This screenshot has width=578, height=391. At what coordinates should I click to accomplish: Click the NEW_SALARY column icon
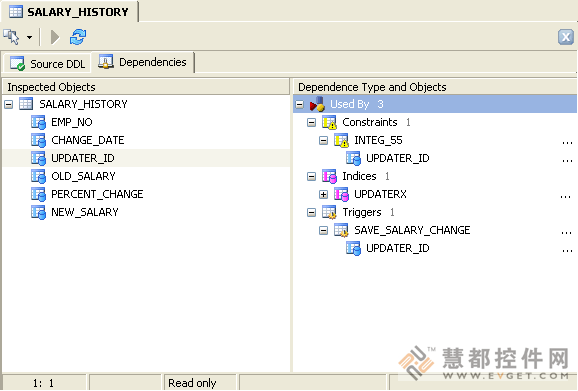38,212
